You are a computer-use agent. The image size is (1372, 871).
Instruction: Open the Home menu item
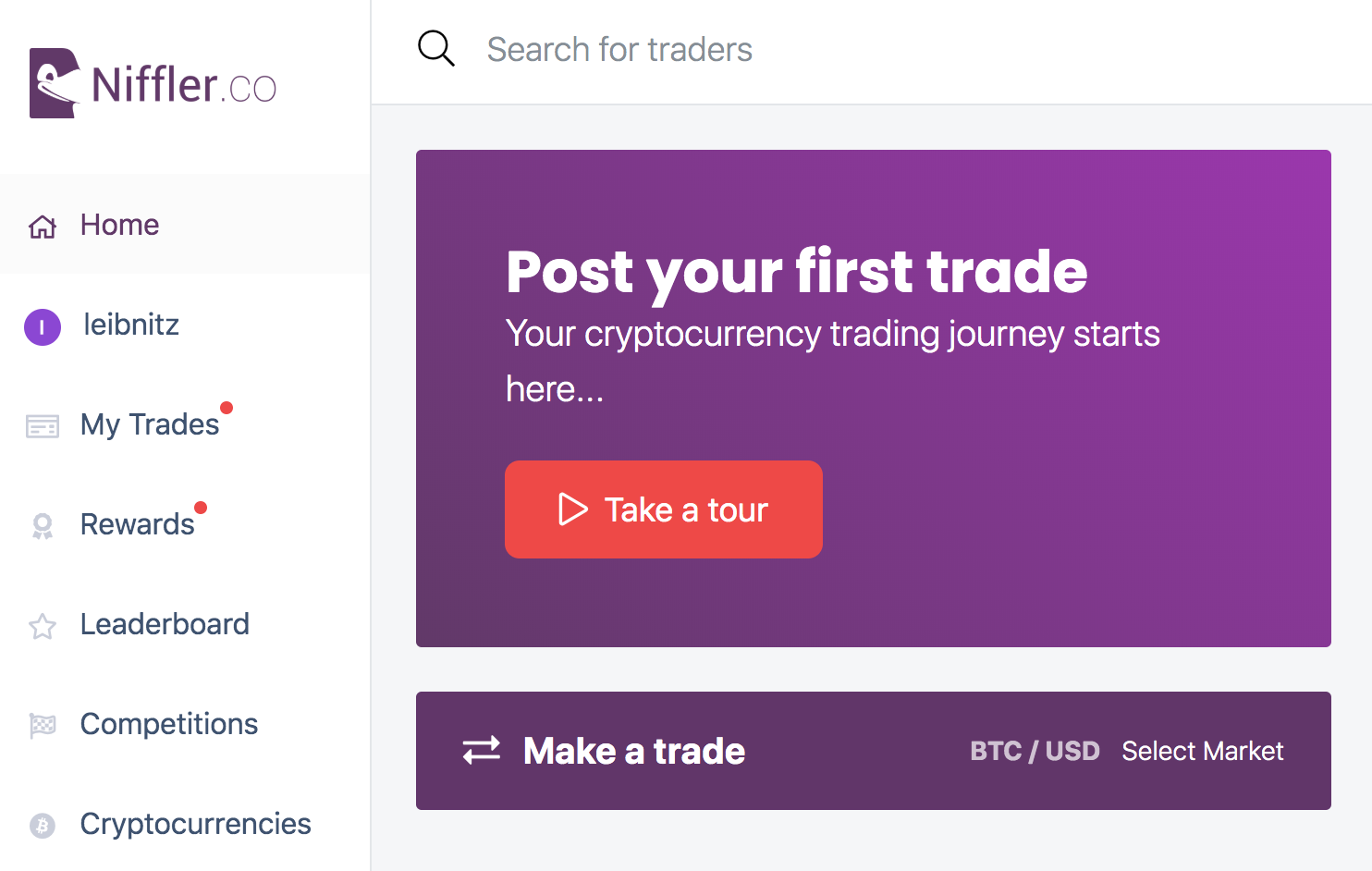(x=120, y=225)
